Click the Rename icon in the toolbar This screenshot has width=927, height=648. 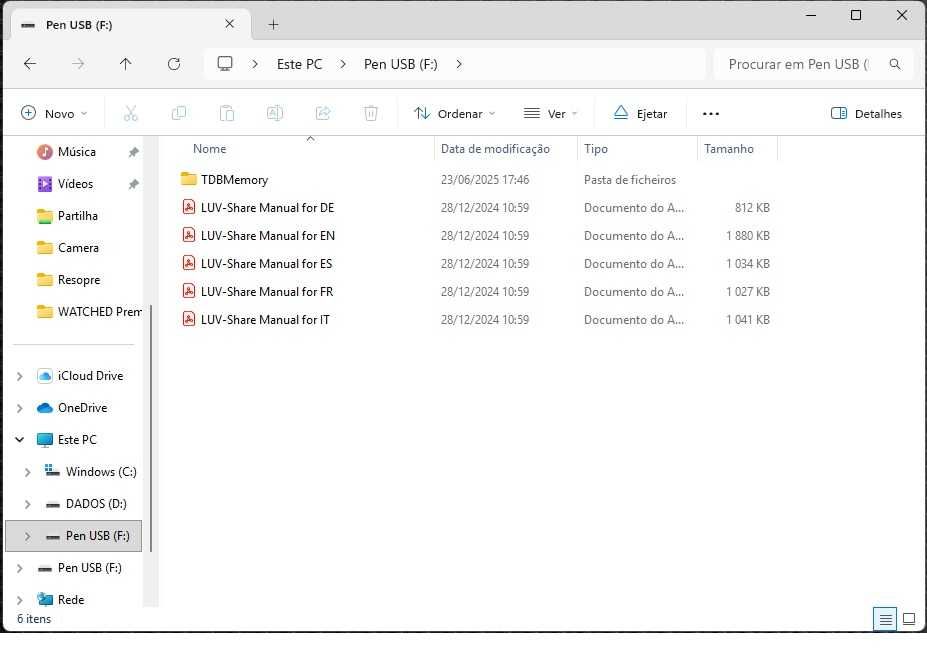pyautogui.click(x=275, y=113)
